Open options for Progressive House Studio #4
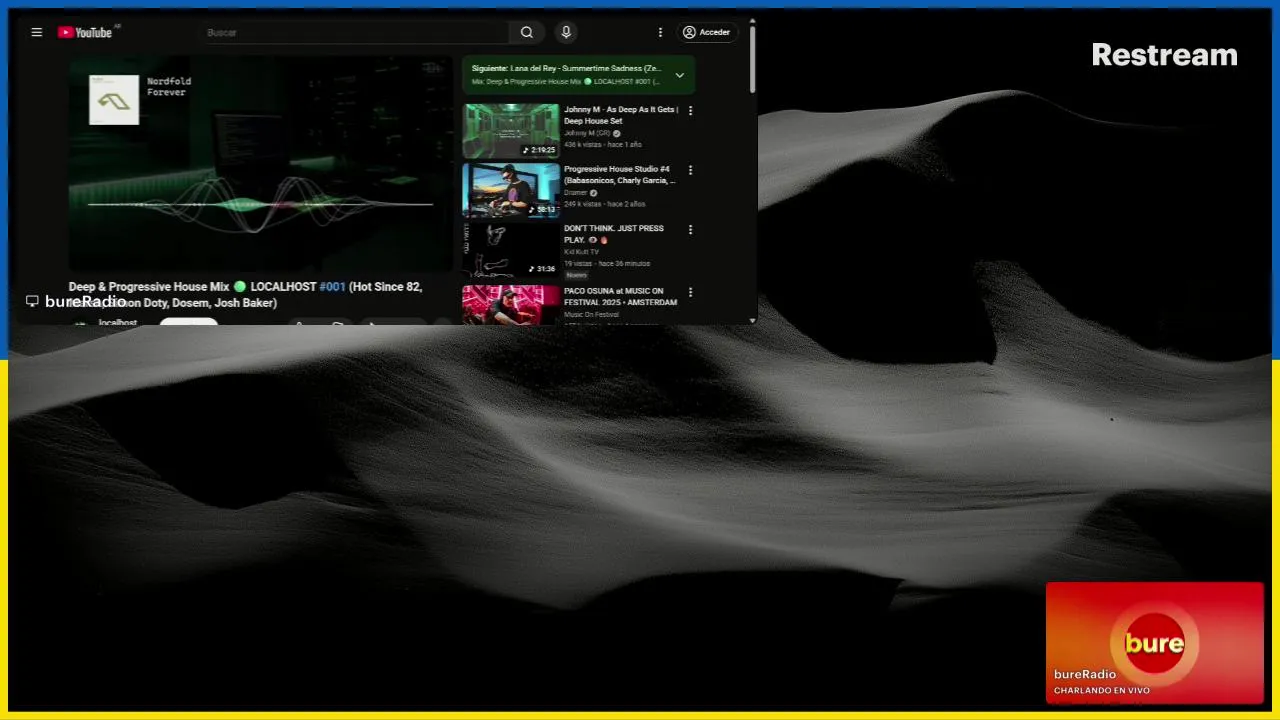 pos(690,170)
